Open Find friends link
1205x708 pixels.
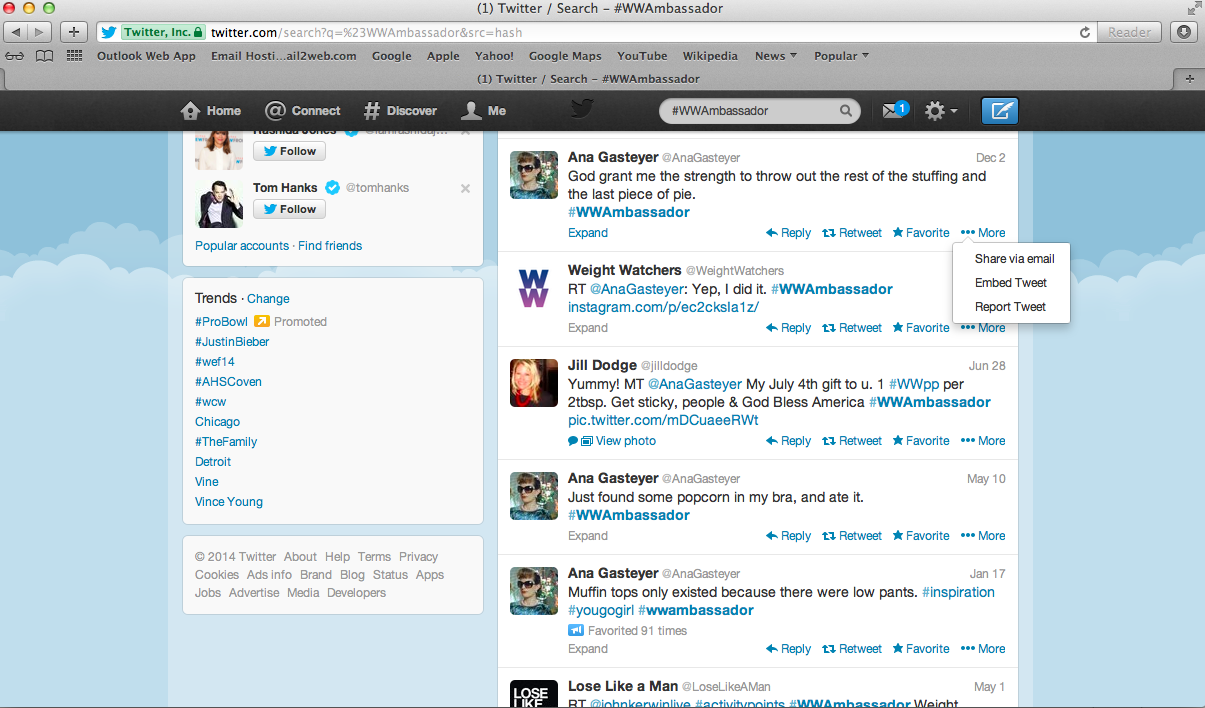pos(330,246)
